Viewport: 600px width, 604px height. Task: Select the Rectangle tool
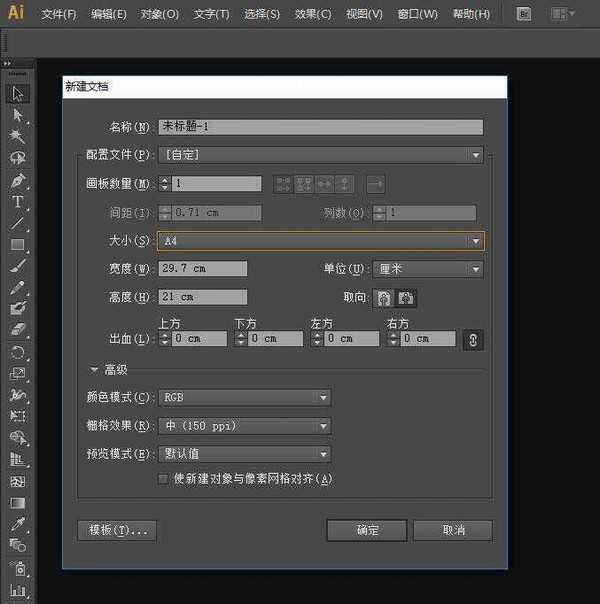[17, 244]
